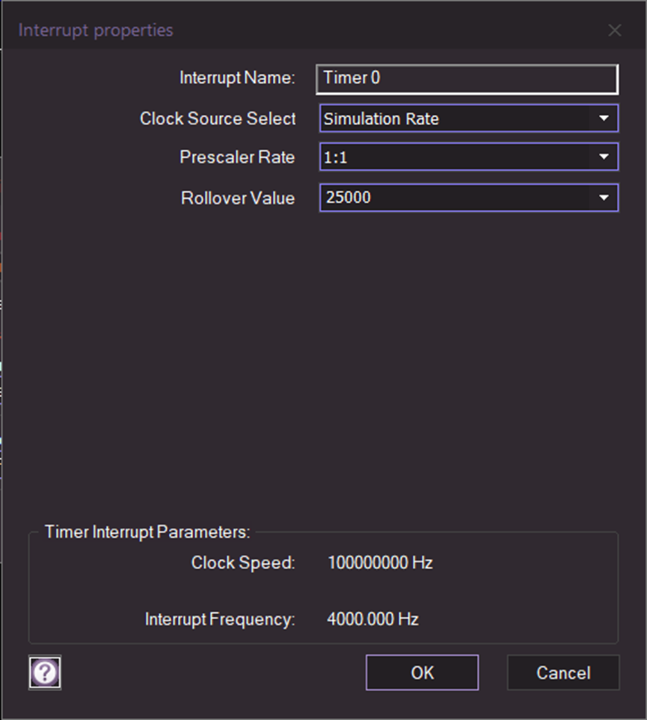Click the Rollover Value label
The height and width of the screenshot is (720, 647).
click(x=238, y=198)
